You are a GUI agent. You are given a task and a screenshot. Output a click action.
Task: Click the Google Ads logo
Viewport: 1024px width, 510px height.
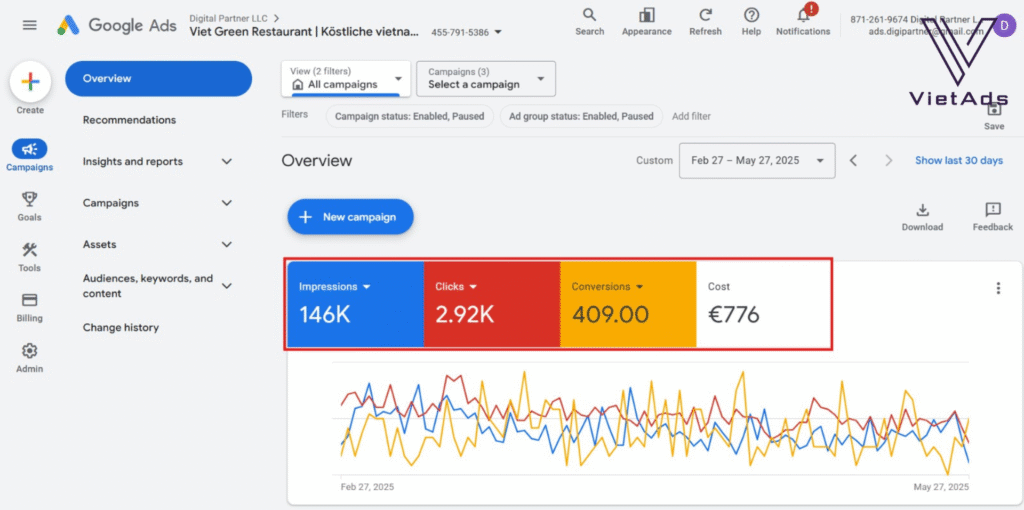(117, 25)
